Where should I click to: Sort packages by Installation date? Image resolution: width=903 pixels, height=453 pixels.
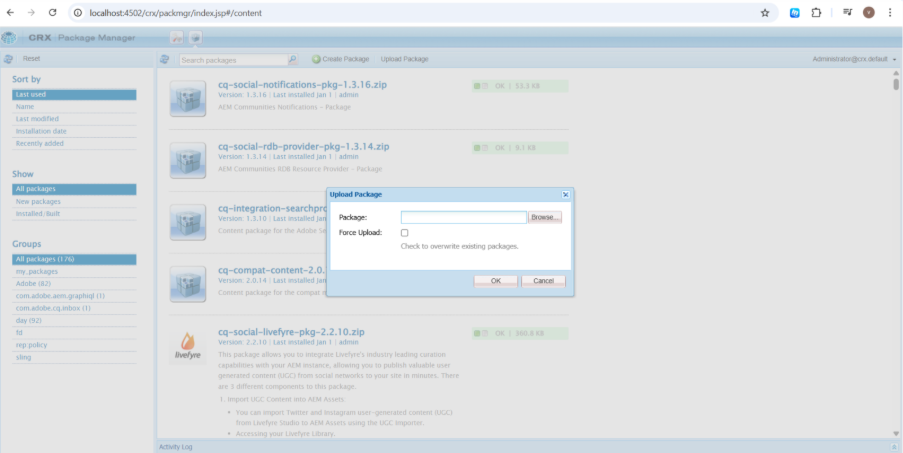coord(74,131)
